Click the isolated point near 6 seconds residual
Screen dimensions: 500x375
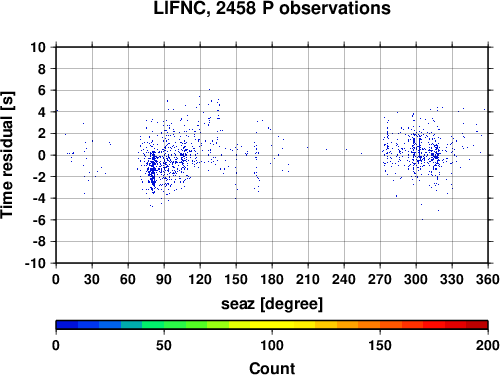(x=209, y=89)
